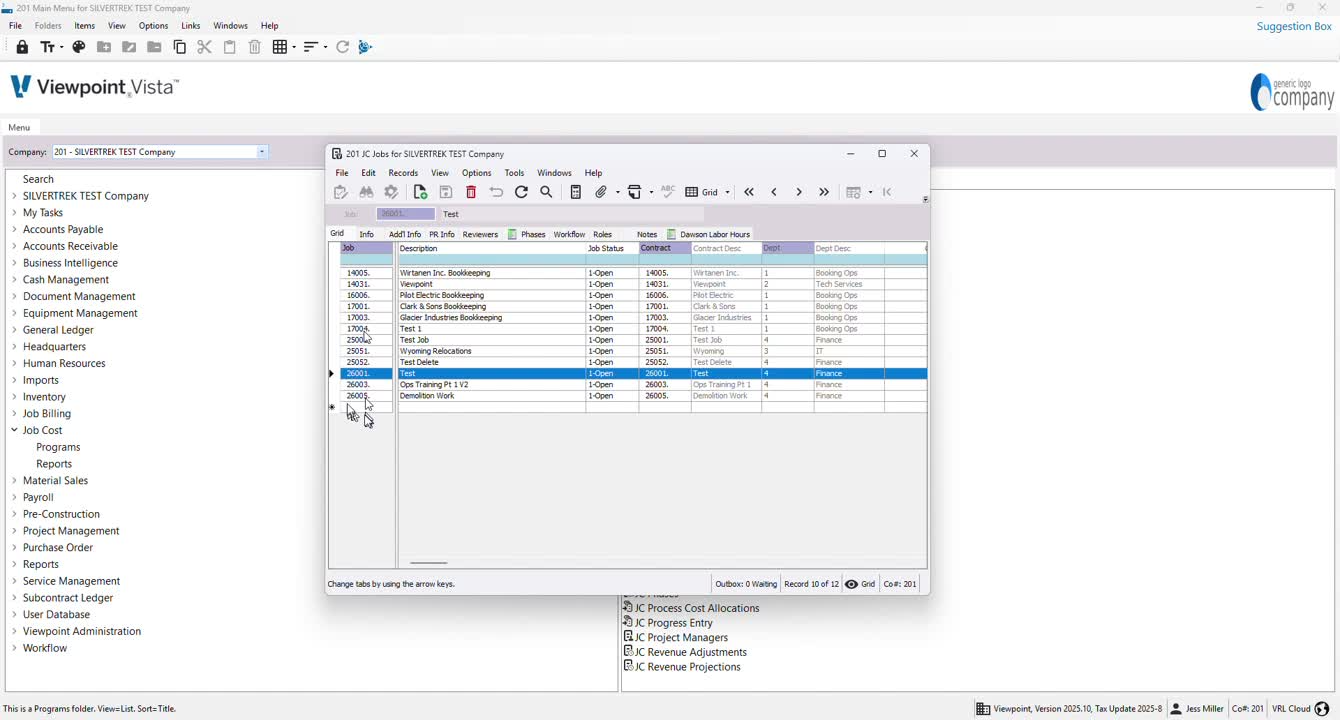Go to first record double-left arrow
The image size is (1340, 720).
749,192
